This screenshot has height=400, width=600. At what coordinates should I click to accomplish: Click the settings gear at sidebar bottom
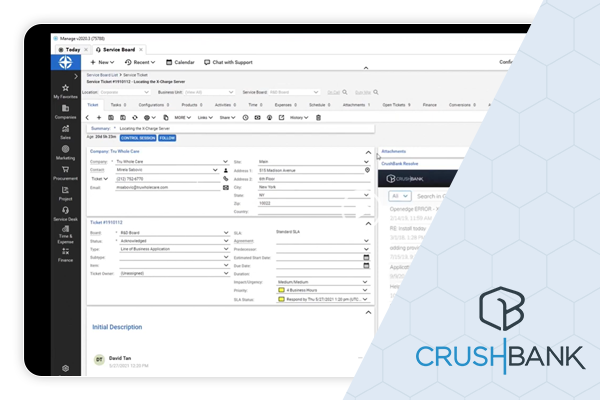65,368
